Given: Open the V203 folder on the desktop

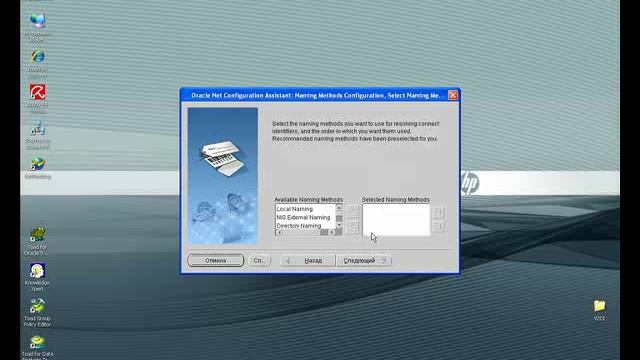Looking at the screenshot, I should coord(599,310).
